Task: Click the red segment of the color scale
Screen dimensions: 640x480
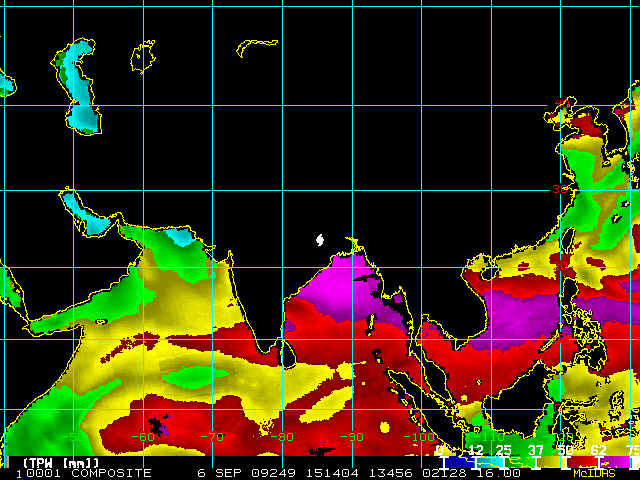Action: click(x=582, y=462)
